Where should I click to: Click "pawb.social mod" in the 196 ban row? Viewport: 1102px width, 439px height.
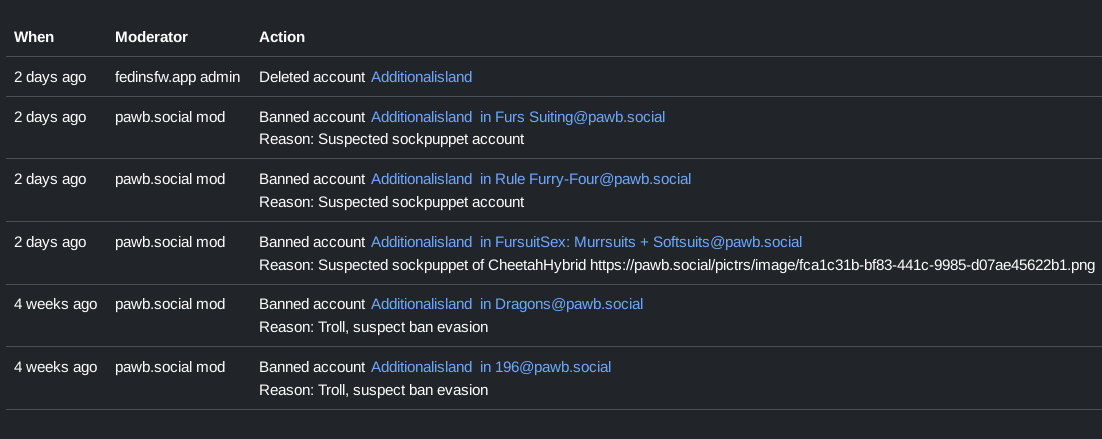(x=170, y=367)
